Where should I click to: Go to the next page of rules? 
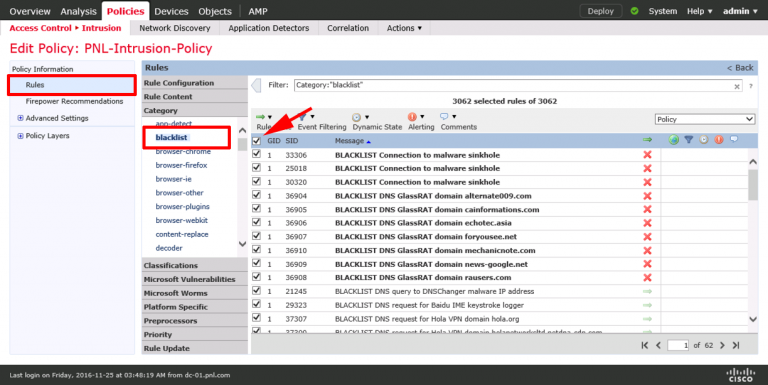pyautogui.click(x=722, y=345)
